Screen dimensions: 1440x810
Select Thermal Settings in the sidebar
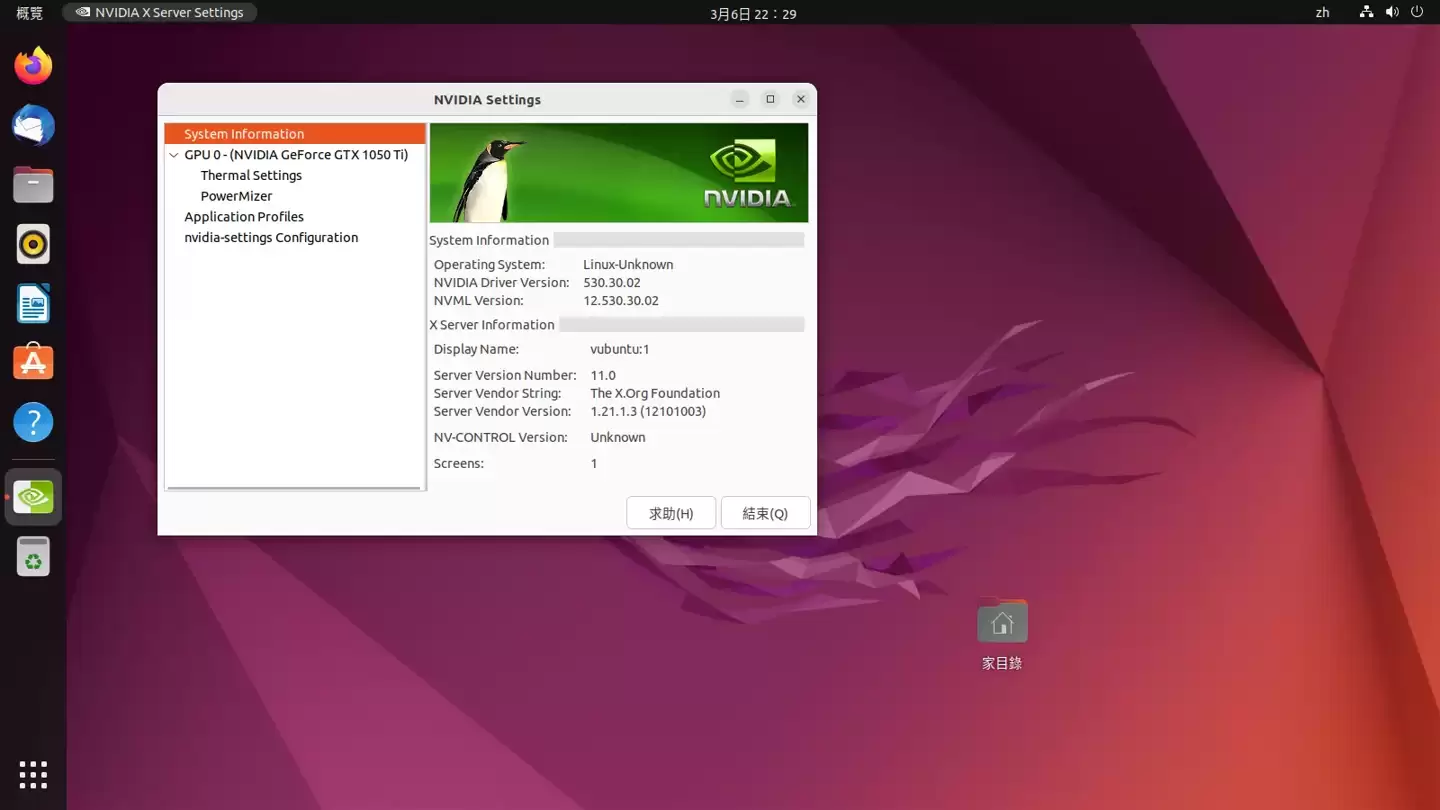coord(251,175)
